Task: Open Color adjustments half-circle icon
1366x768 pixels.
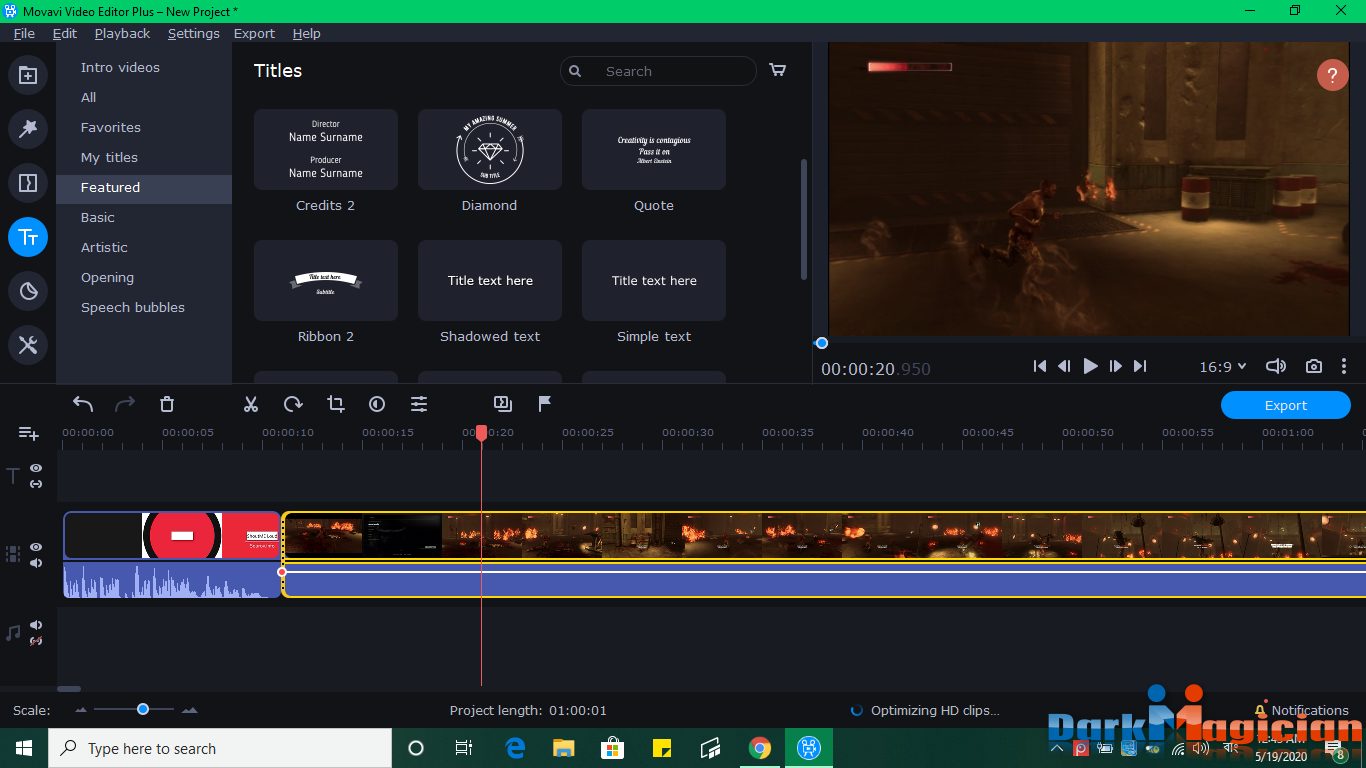Action: tap(377, 404)
